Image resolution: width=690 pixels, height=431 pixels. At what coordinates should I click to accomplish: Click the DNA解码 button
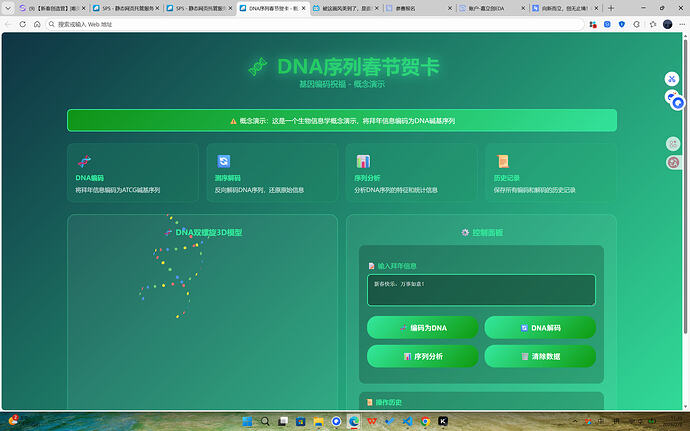coord(540,328)
